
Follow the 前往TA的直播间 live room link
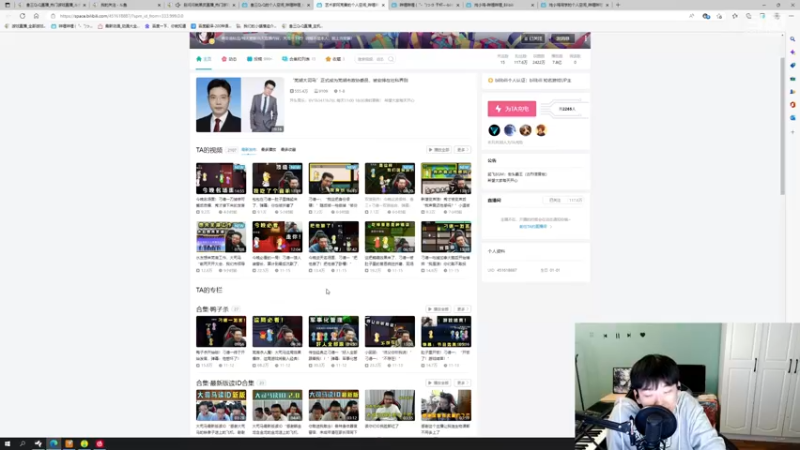(534, 227)
